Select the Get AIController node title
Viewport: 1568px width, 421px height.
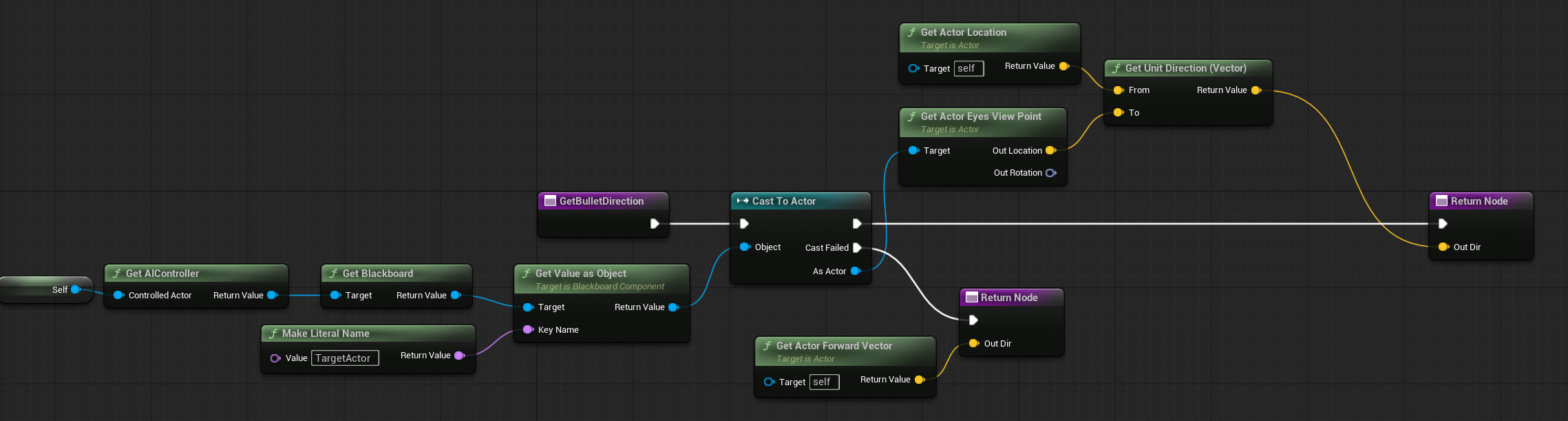coord(162,274)
